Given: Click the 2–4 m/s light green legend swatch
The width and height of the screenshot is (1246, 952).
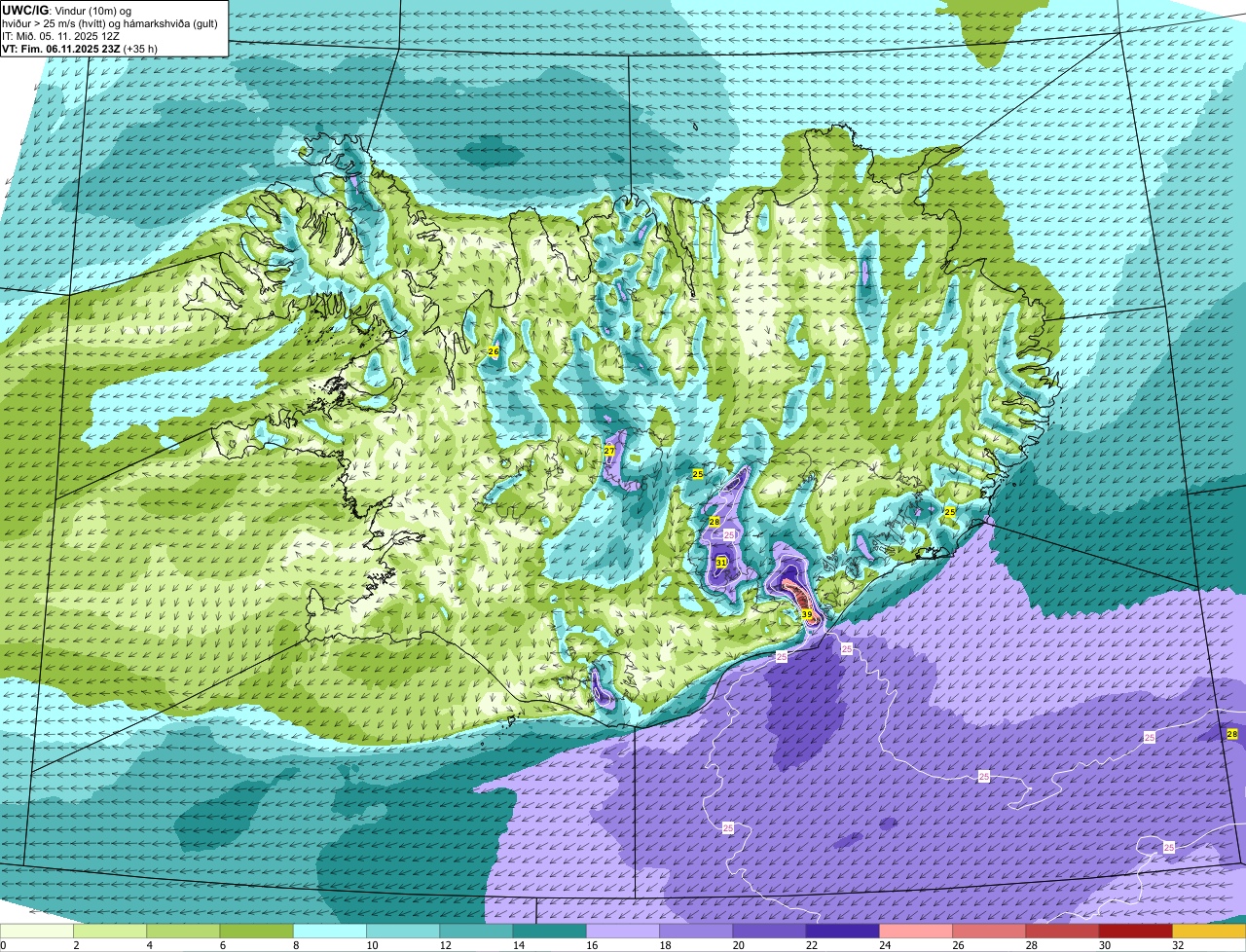Looking at the screenshot, I should point(110,932).
